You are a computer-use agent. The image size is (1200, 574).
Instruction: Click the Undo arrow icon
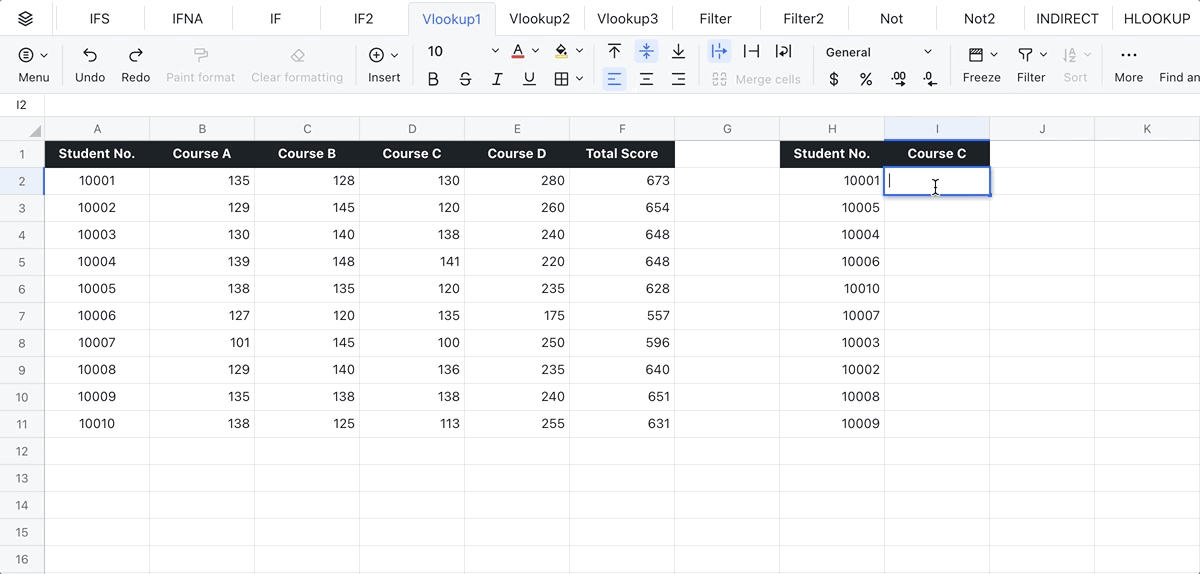[90, 55]
